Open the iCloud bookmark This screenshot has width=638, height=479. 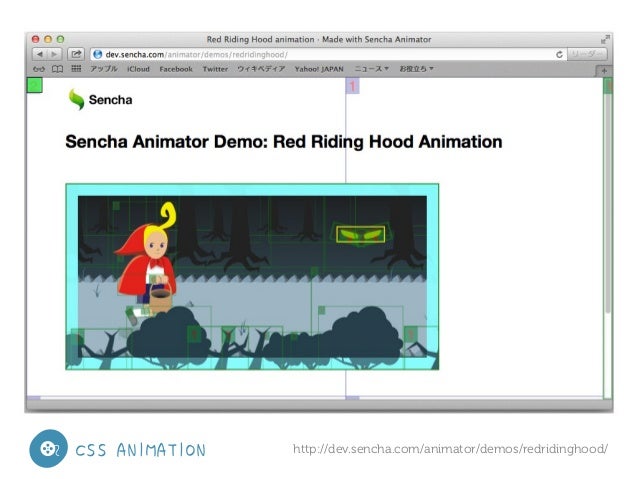tap(138, 69)
